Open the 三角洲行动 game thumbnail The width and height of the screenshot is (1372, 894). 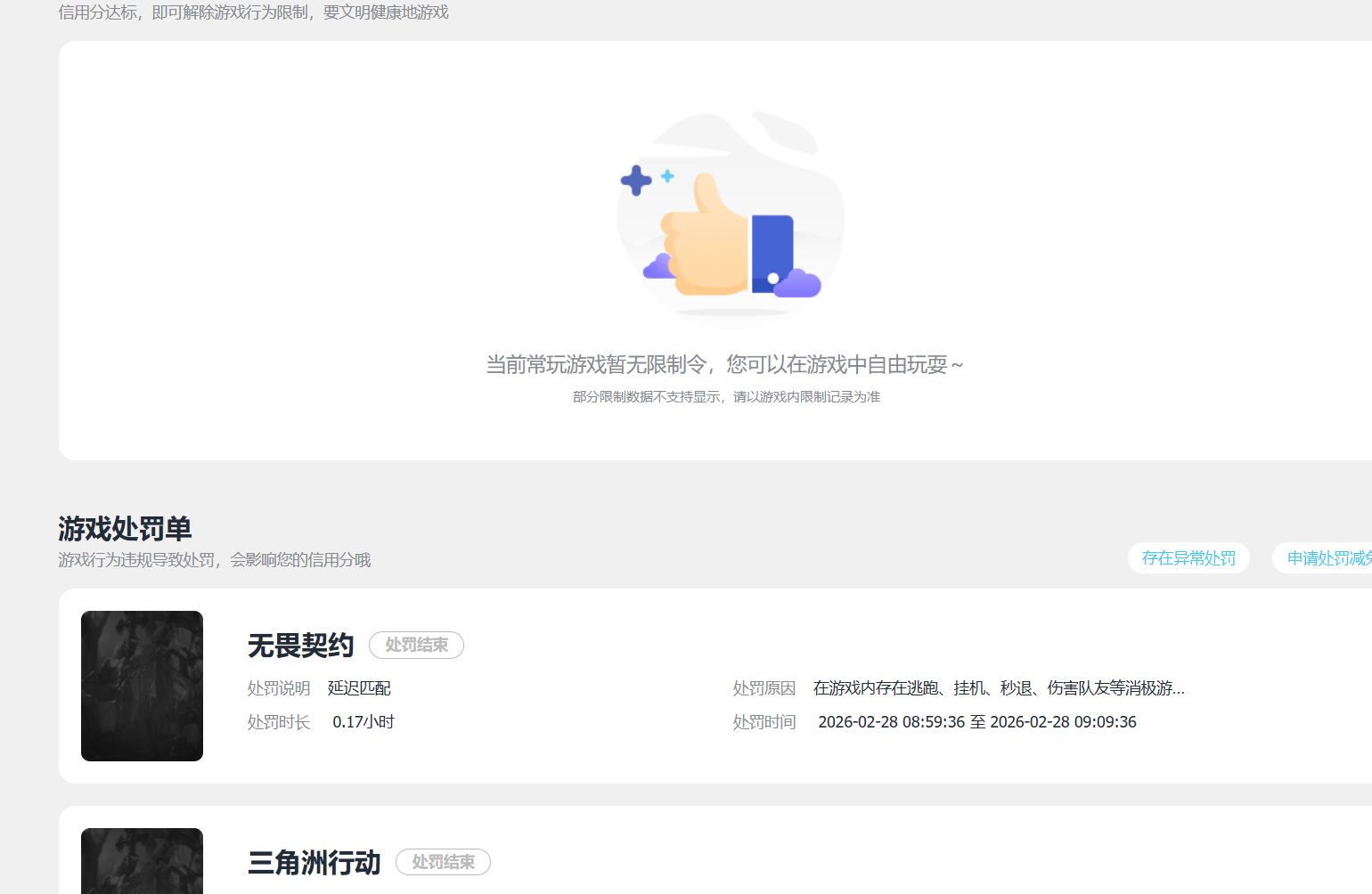pos(142,861)
